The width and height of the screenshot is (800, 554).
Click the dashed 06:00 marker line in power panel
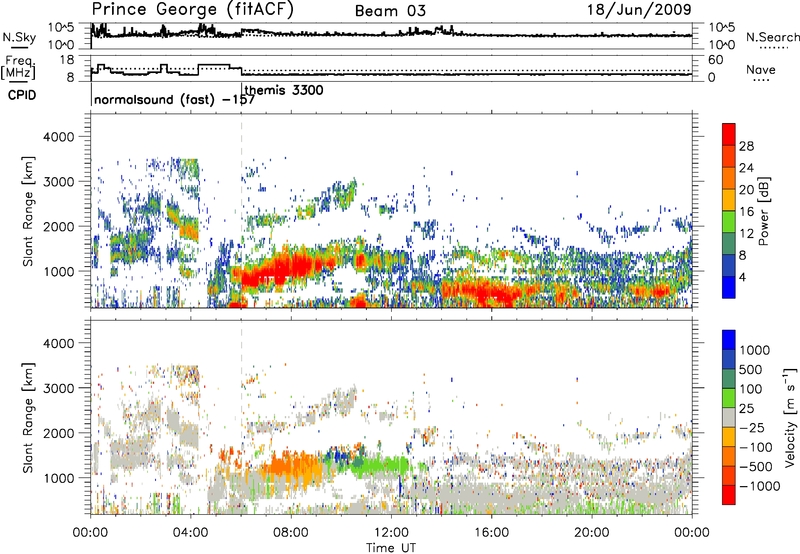pyautogui.click(x=241, y=211)
